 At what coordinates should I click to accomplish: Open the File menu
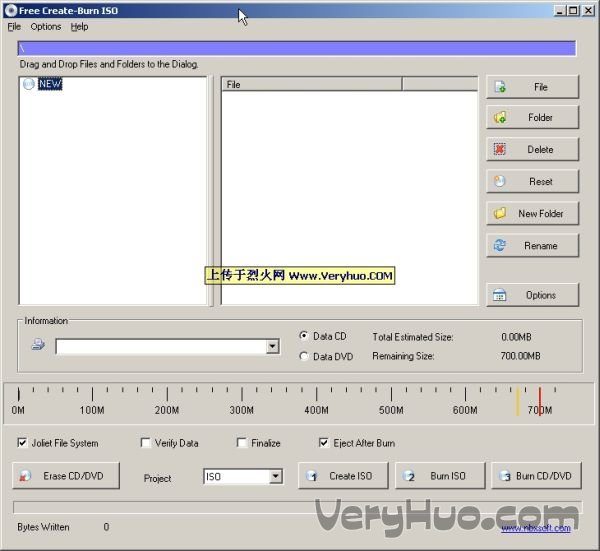click(14, 27)
